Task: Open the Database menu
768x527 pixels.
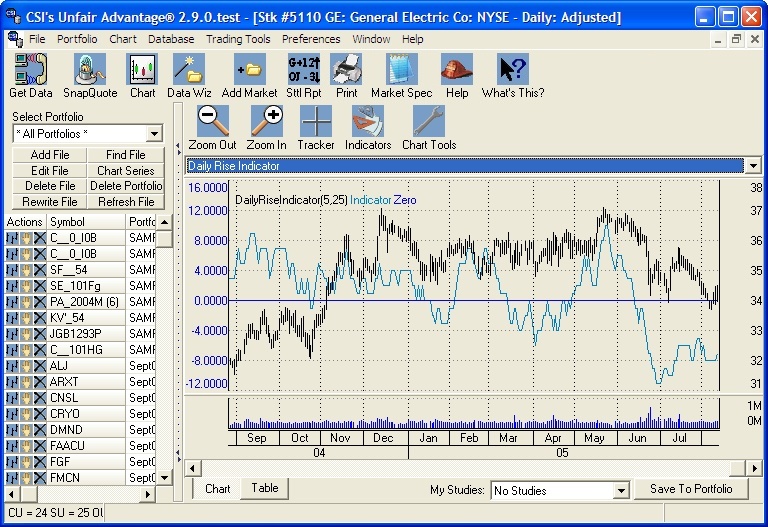Action: (171, 39)
